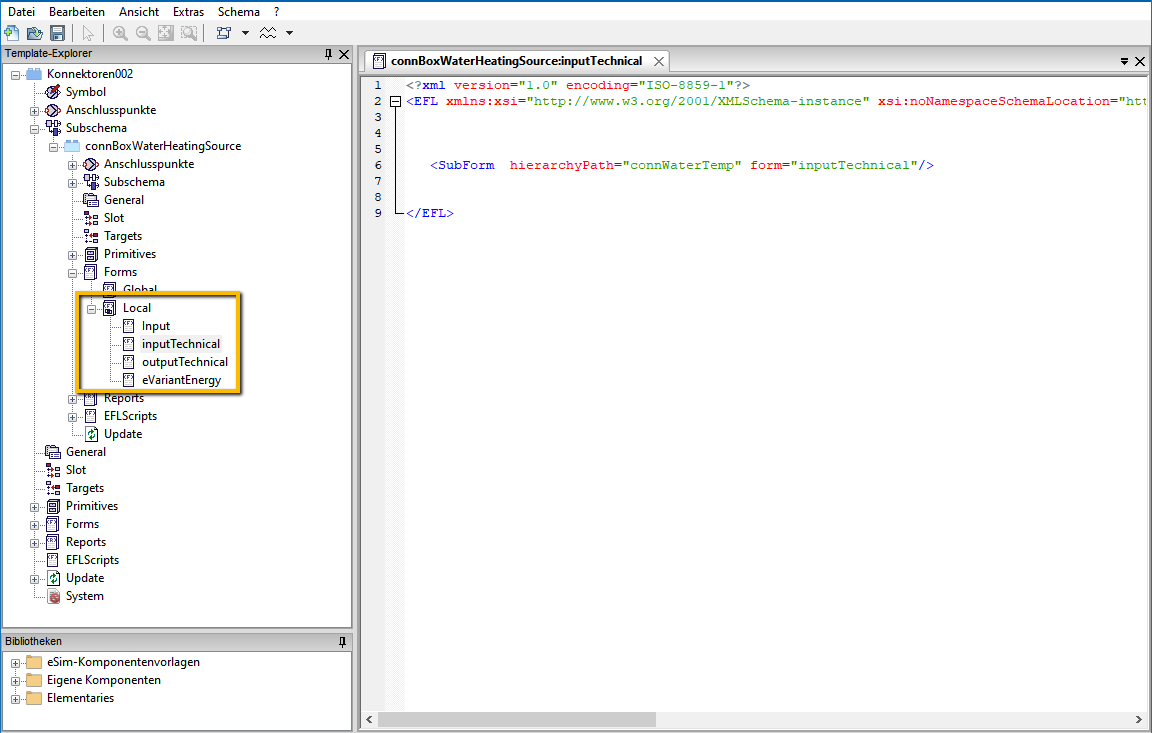
Task: Expand the top-level Update node
Action: [x=35, y=579]
